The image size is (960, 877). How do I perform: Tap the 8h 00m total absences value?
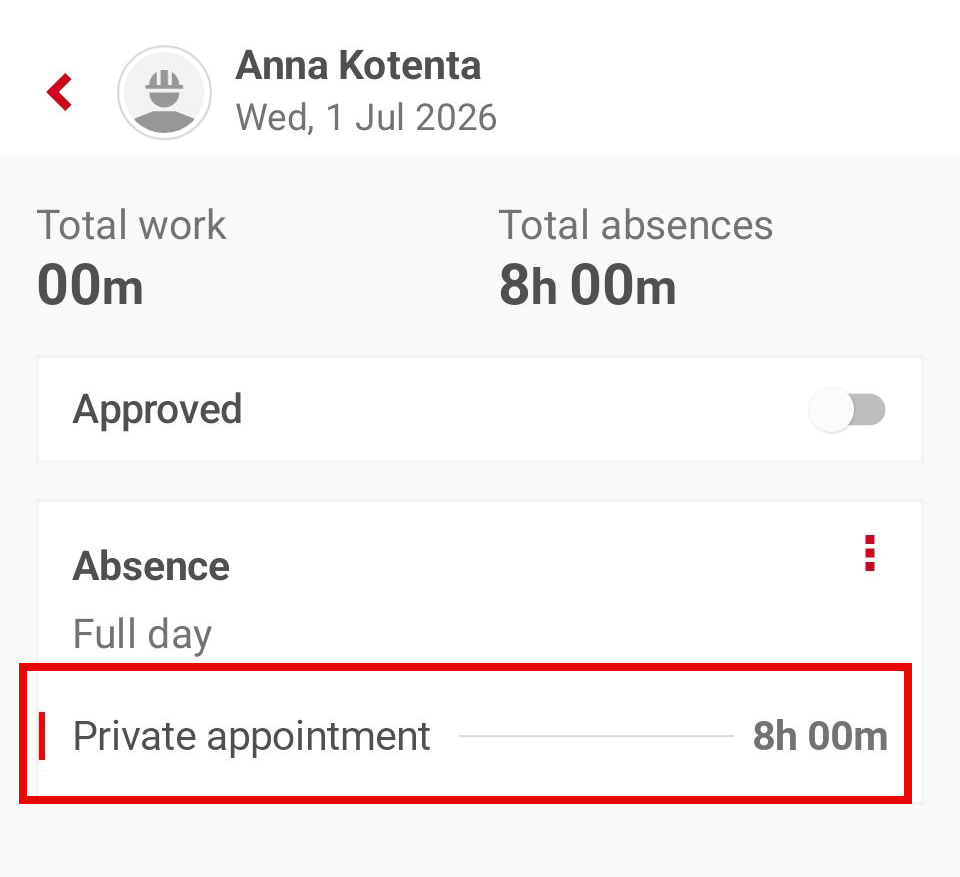point(588,285)
